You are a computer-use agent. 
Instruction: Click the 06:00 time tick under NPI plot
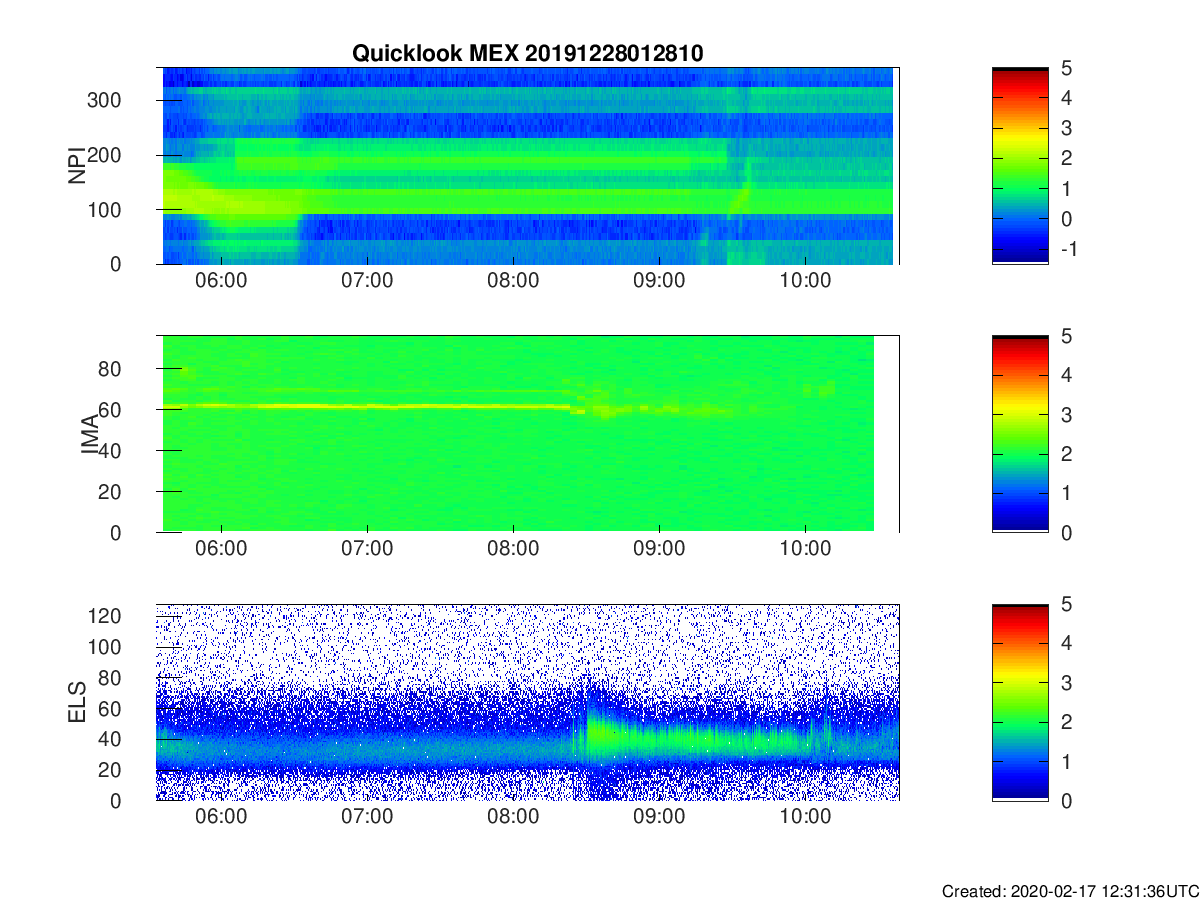(x=221, y=280)
